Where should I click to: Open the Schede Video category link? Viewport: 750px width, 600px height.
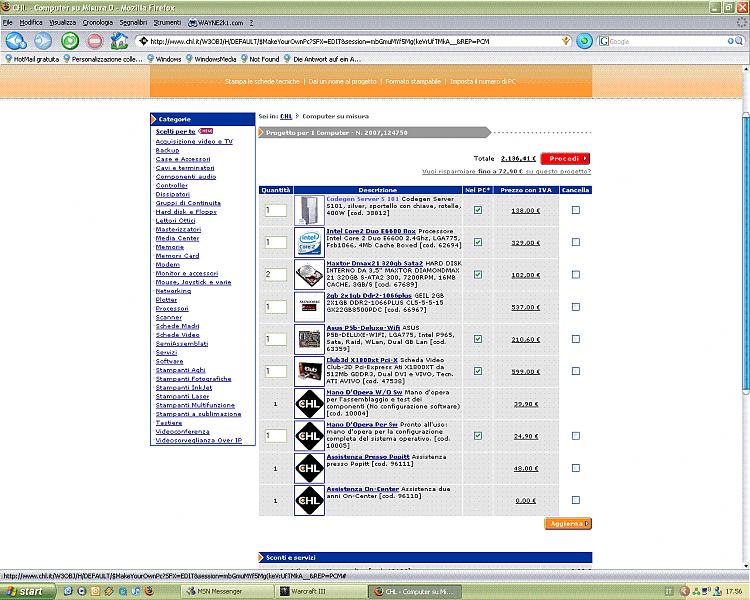point(177,335)
